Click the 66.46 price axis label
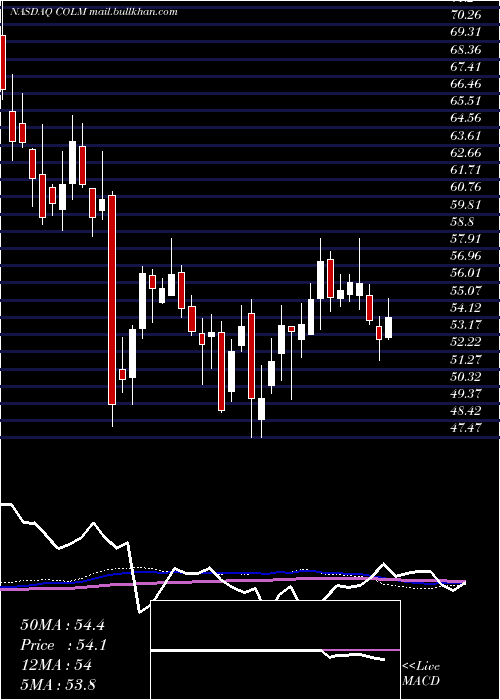This screenshot has height=700, width=500. coord(466,84)
